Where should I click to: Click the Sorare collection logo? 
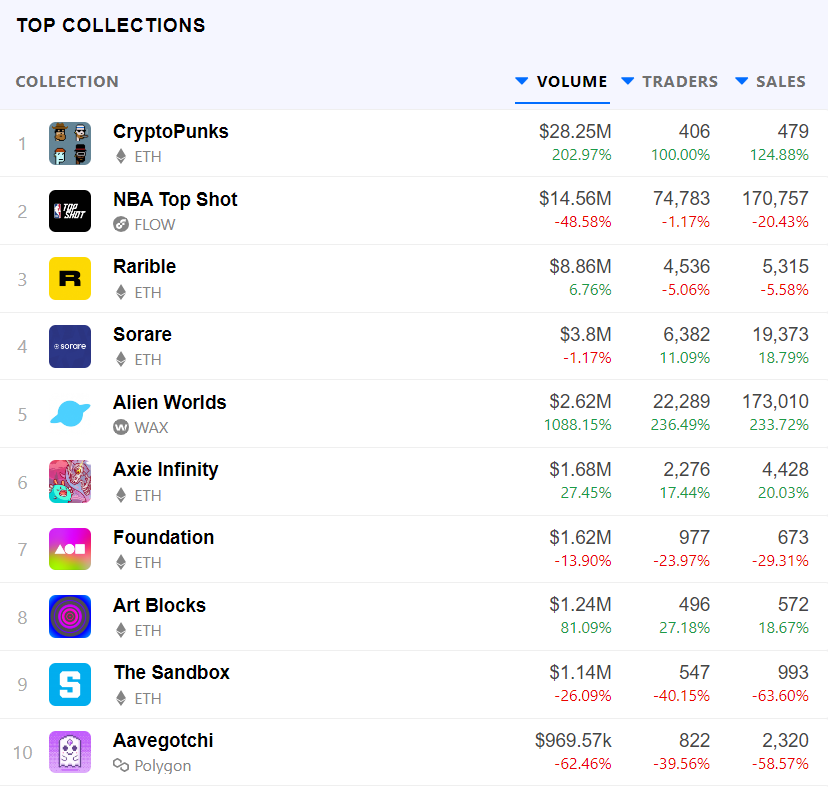(70, 346)
